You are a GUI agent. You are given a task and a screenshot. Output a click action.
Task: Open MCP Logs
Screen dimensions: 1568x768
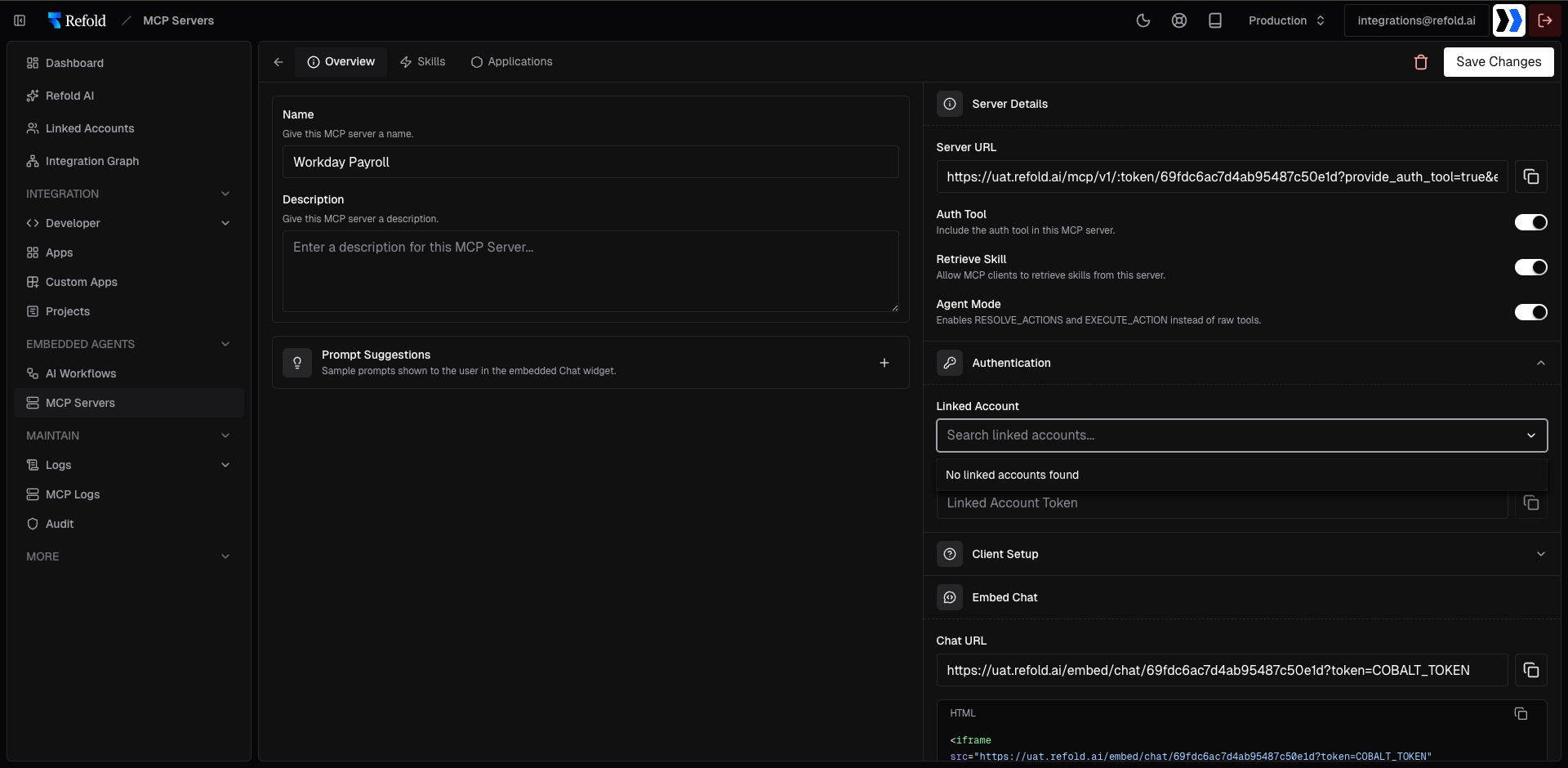(129, 494)
